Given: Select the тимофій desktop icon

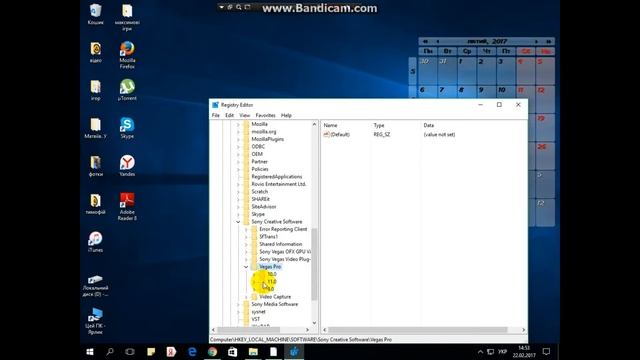Looking at the screenshot, I should (96, 204).
